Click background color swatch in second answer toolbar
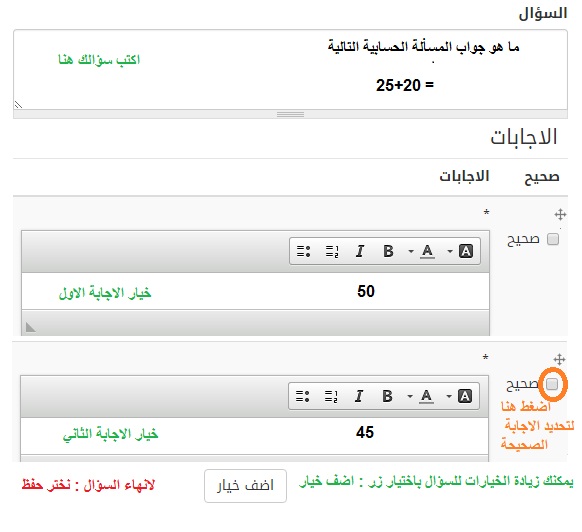The width and height of the screenshot is (582, 532). 465,396
